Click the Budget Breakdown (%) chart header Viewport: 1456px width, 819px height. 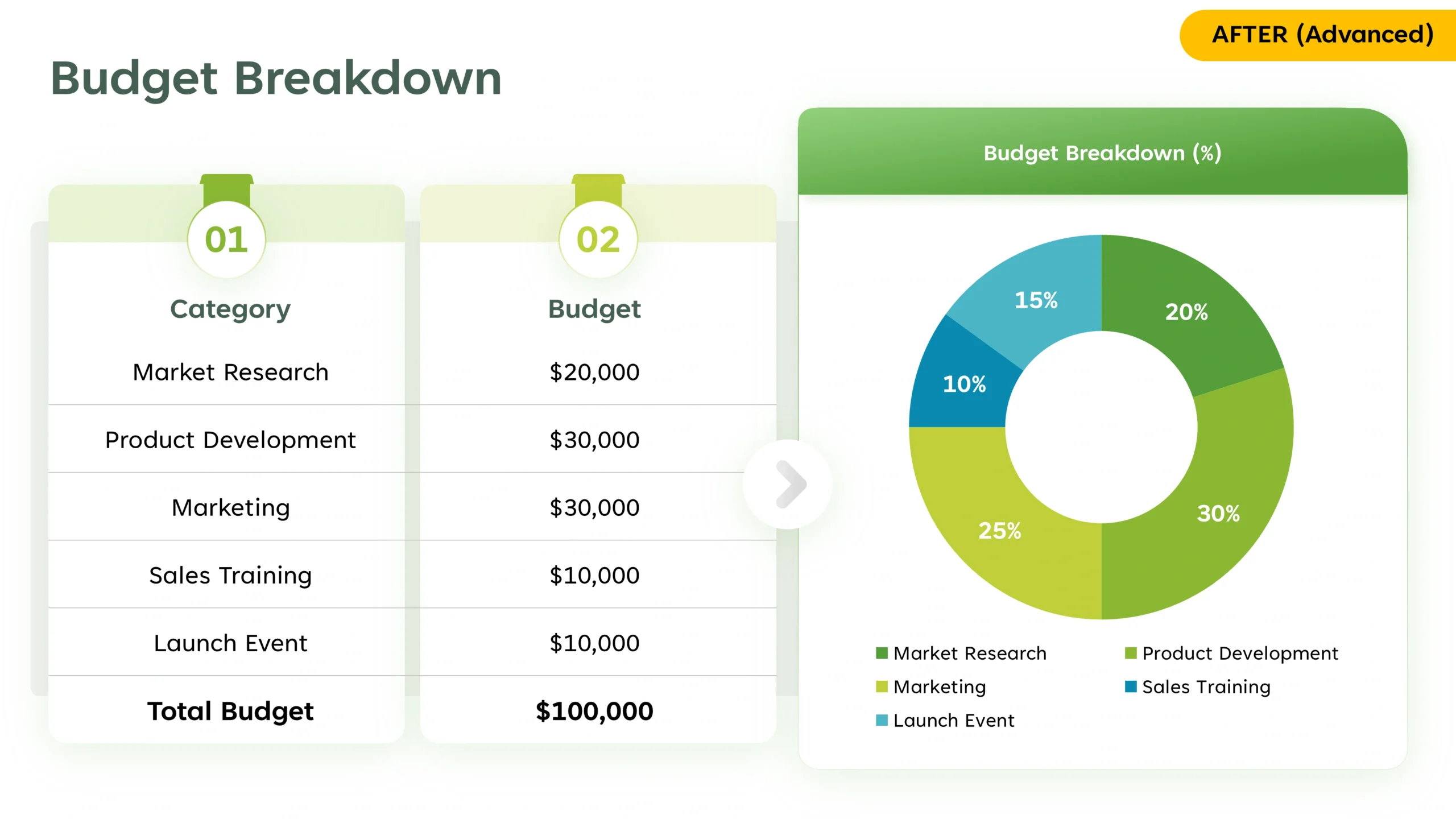click(x=1102, y=153)
